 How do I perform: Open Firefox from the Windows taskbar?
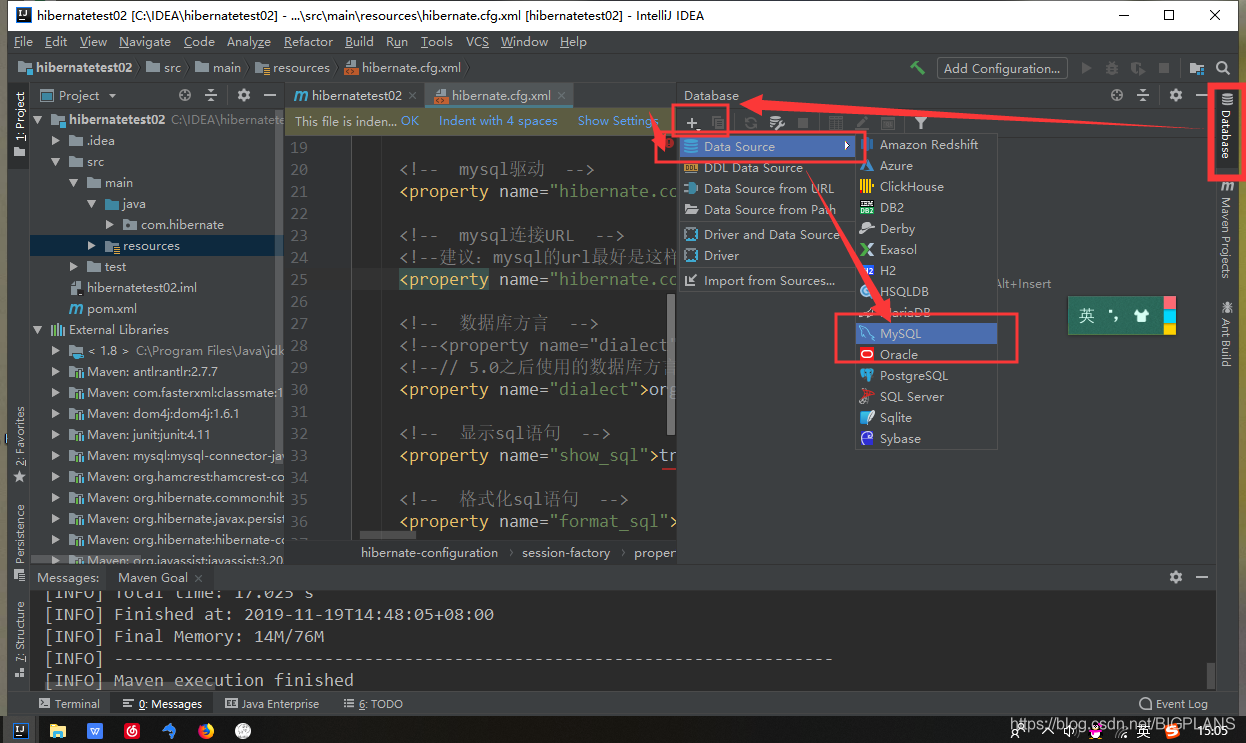(205, 731)
